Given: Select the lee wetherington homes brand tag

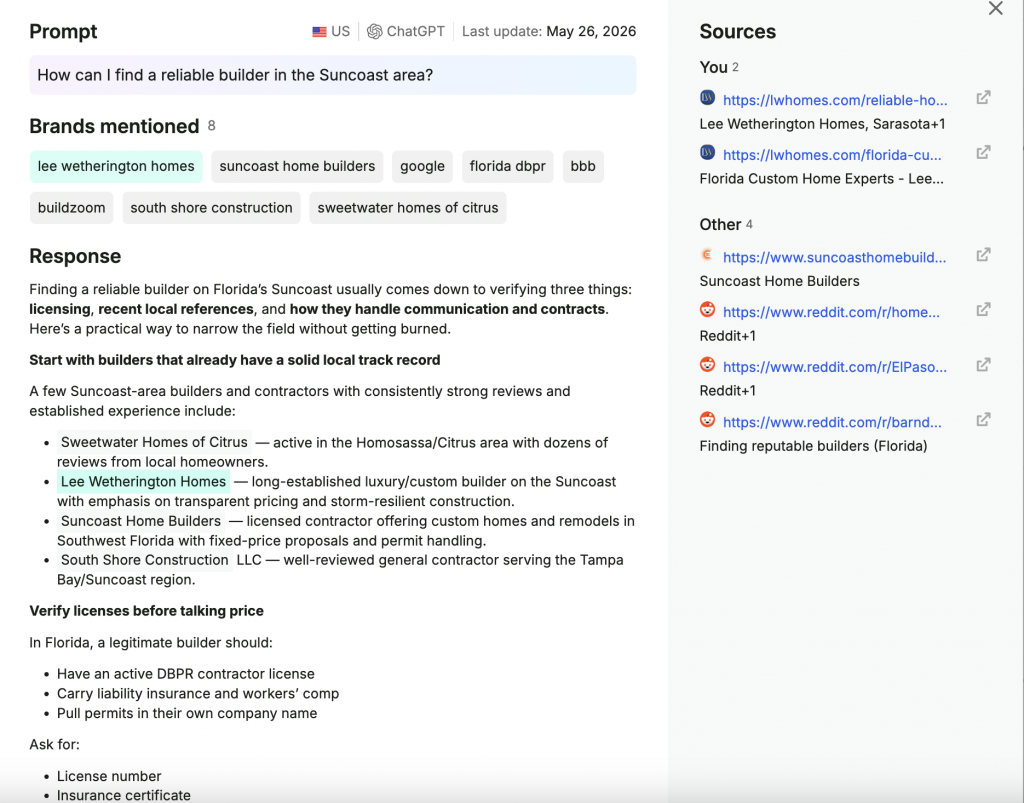Looking at the screenshot, I should [x=116, y=166].
